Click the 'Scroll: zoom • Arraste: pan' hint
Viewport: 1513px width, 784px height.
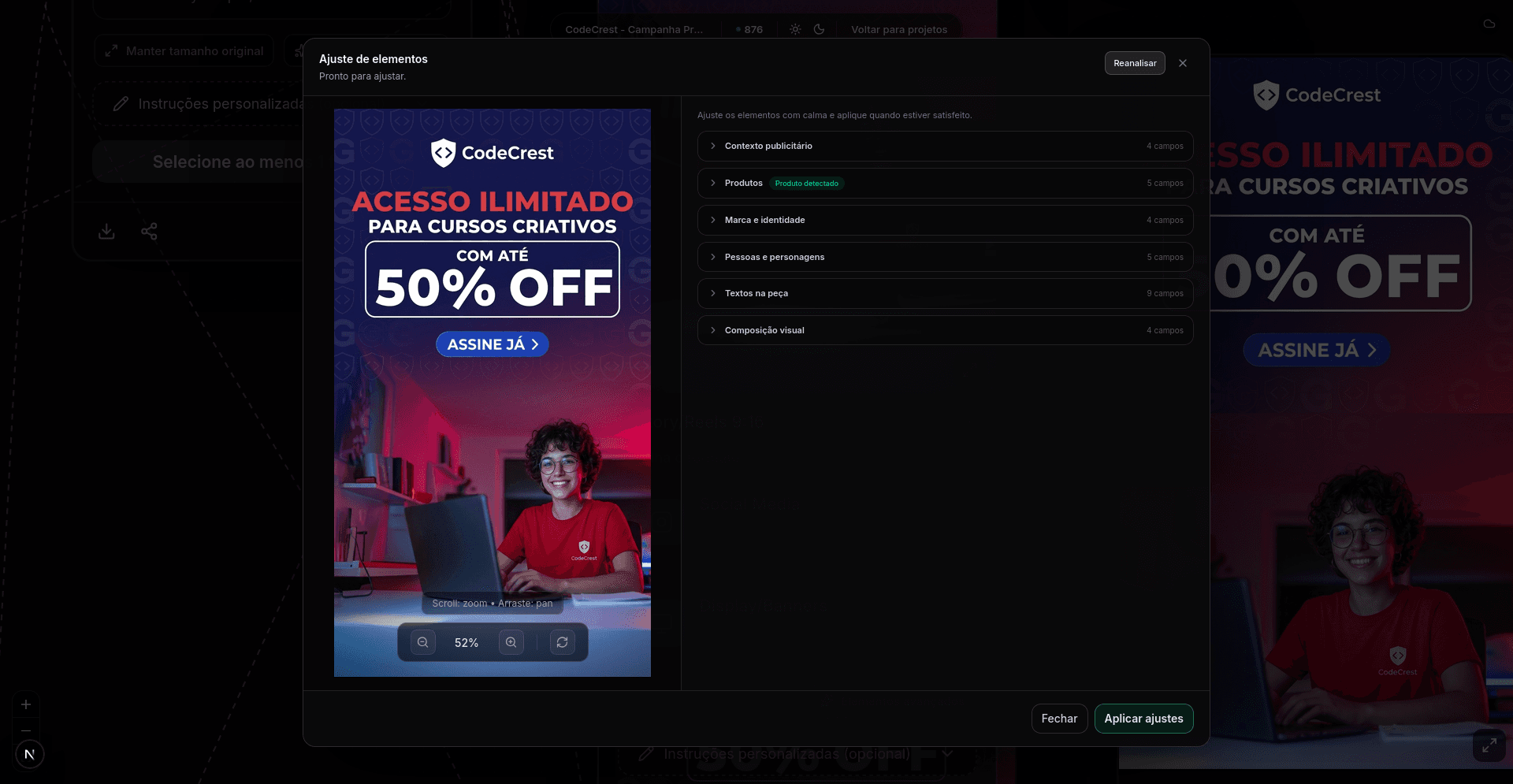[493, 604]
